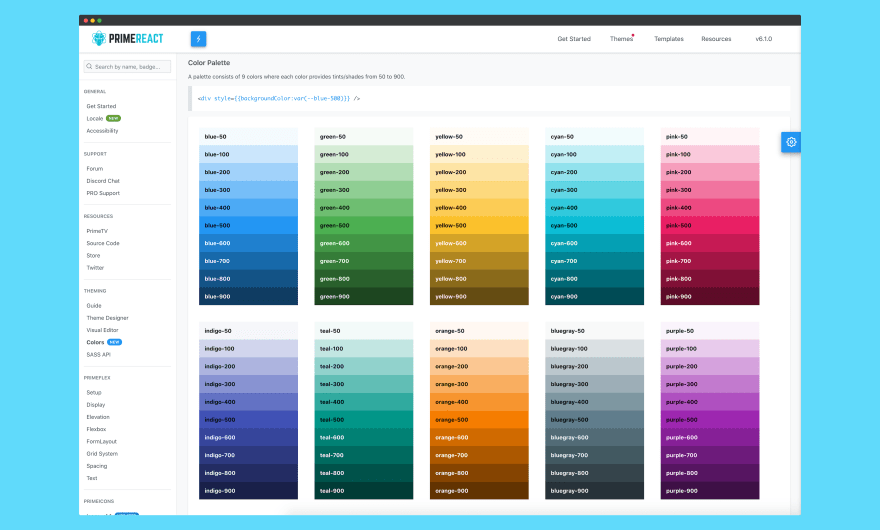The image size is (880, 530).
Task: Click the search magnifier icon
Action: (x=89, y=66)
